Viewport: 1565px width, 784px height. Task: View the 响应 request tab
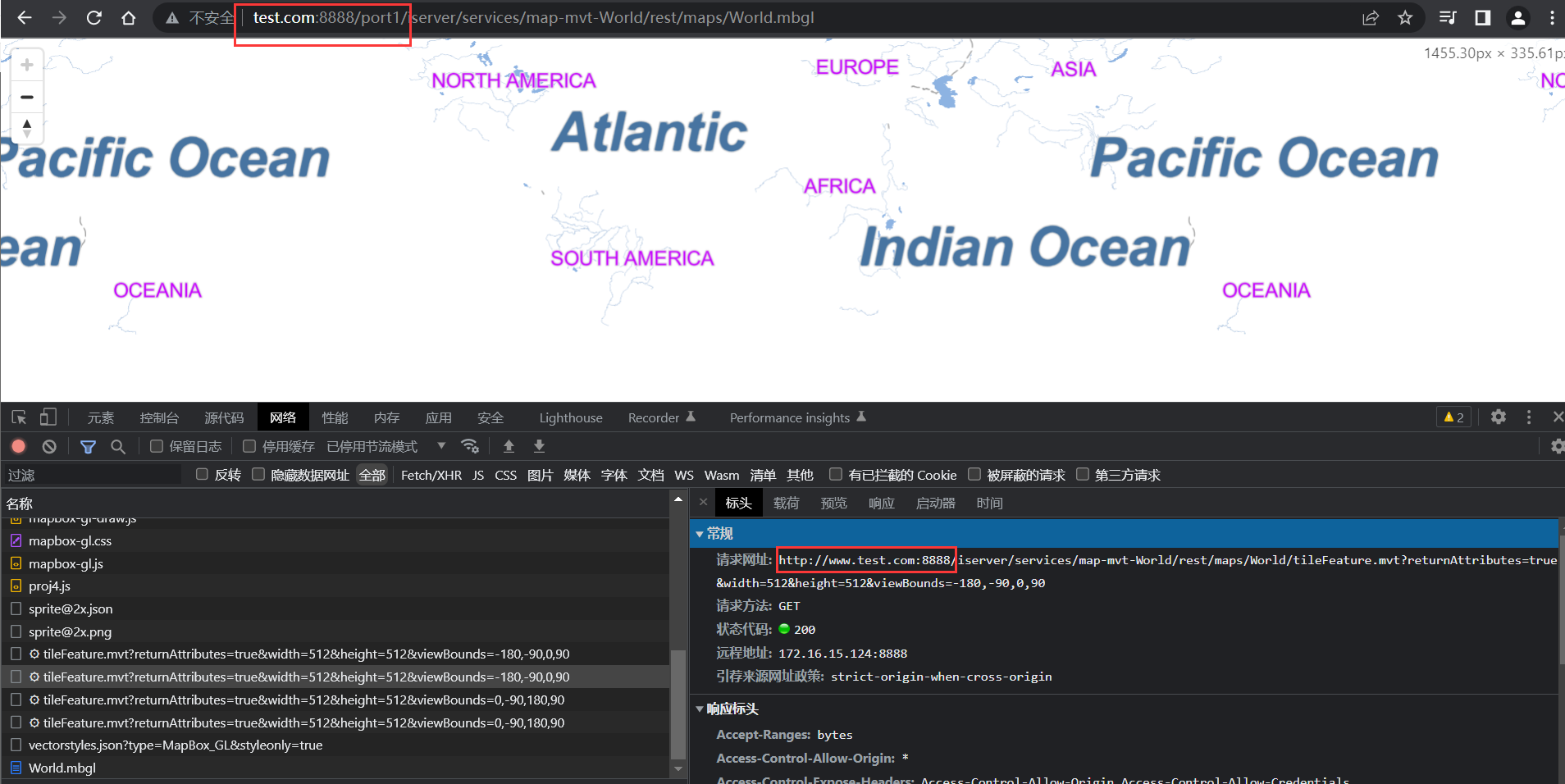click(881, 503)
